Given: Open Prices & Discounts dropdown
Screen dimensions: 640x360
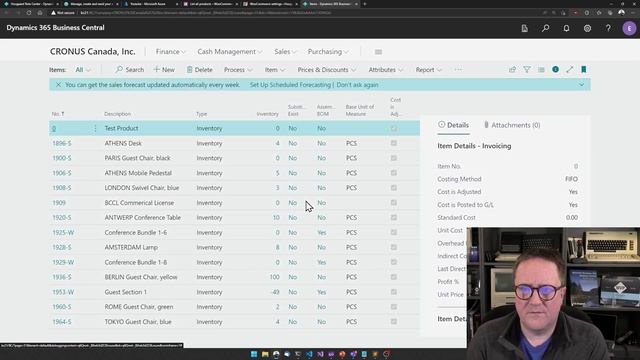Looking at the screenshot, I should 327,70.
